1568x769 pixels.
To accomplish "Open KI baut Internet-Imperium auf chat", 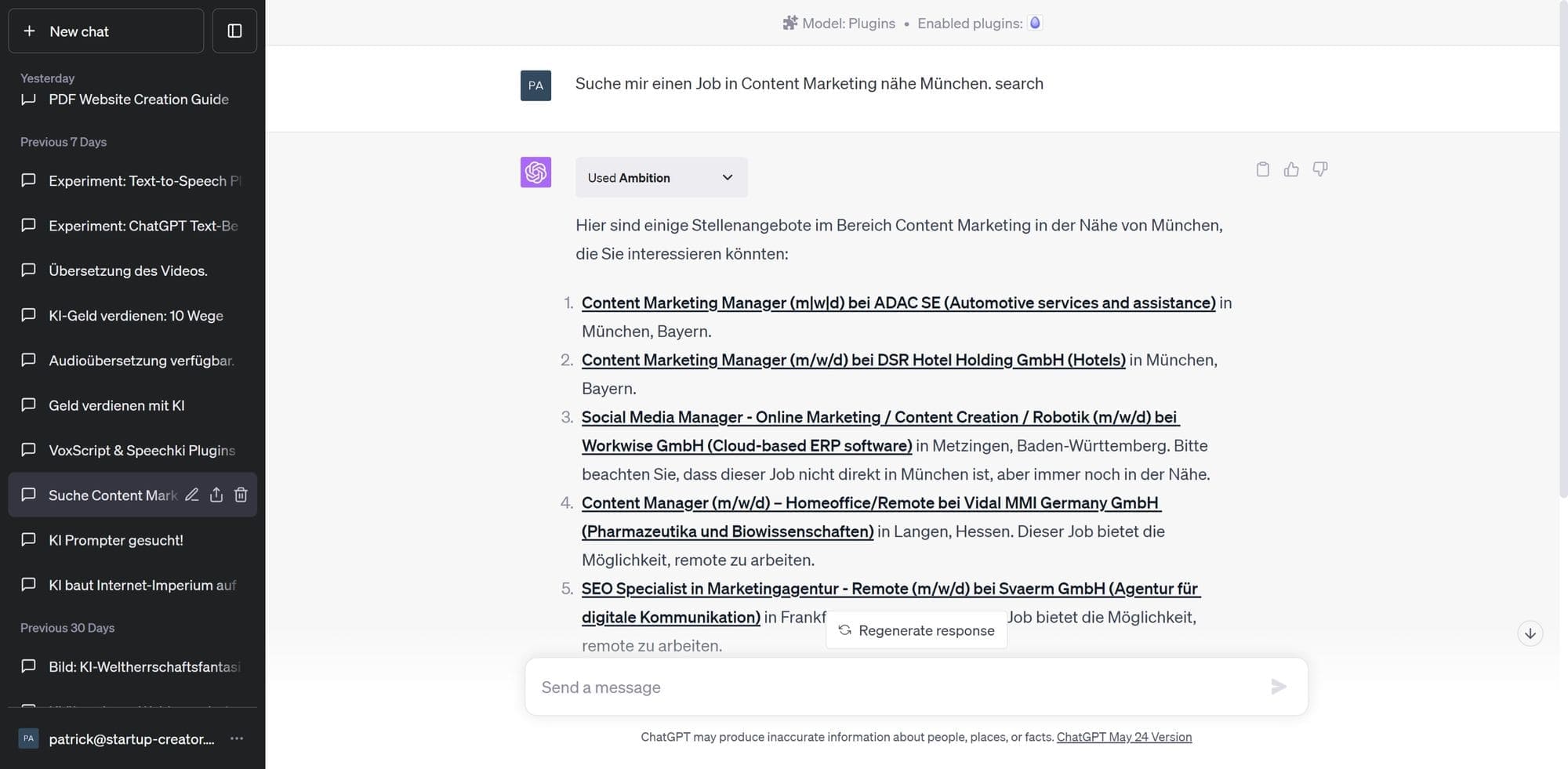I will (132, 585).
